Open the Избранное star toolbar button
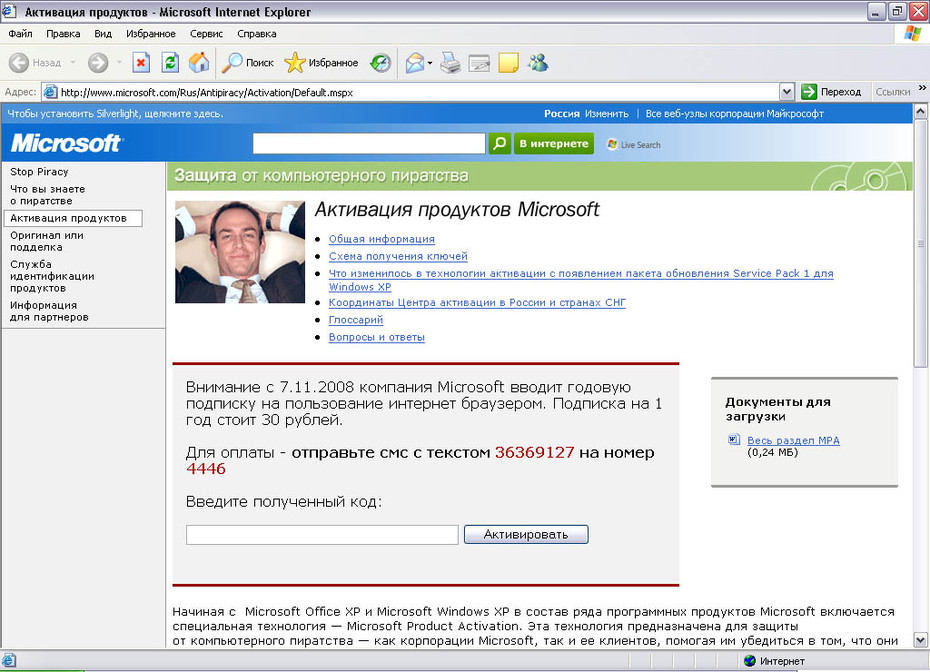 [x=321, y=62]
